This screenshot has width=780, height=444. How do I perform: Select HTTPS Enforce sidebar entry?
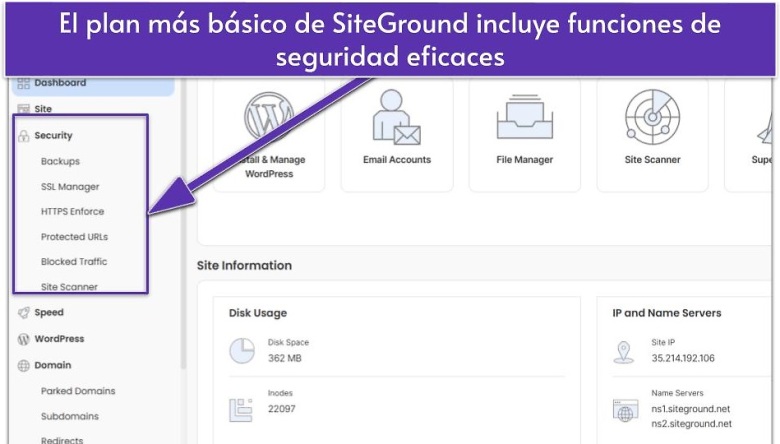(73, 211)
